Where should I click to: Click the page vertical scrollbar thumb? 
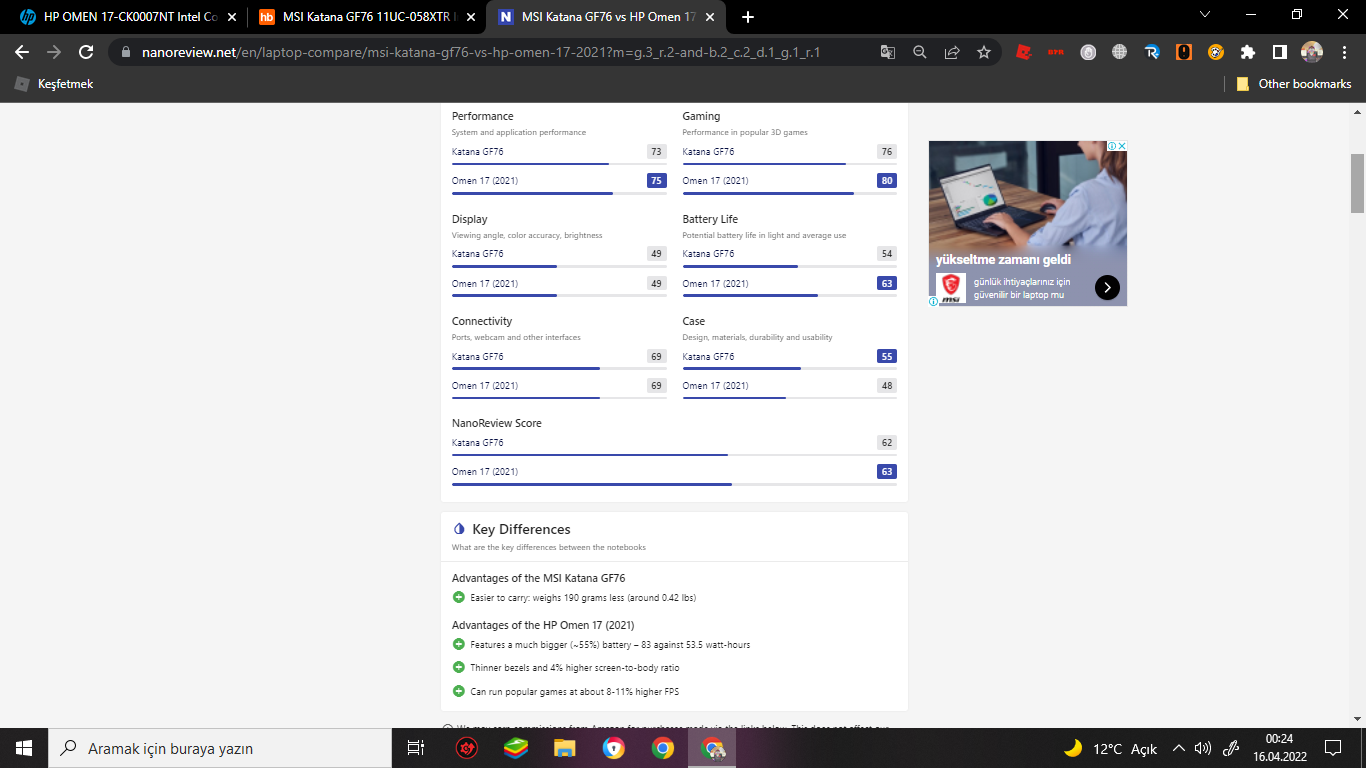1357,183
